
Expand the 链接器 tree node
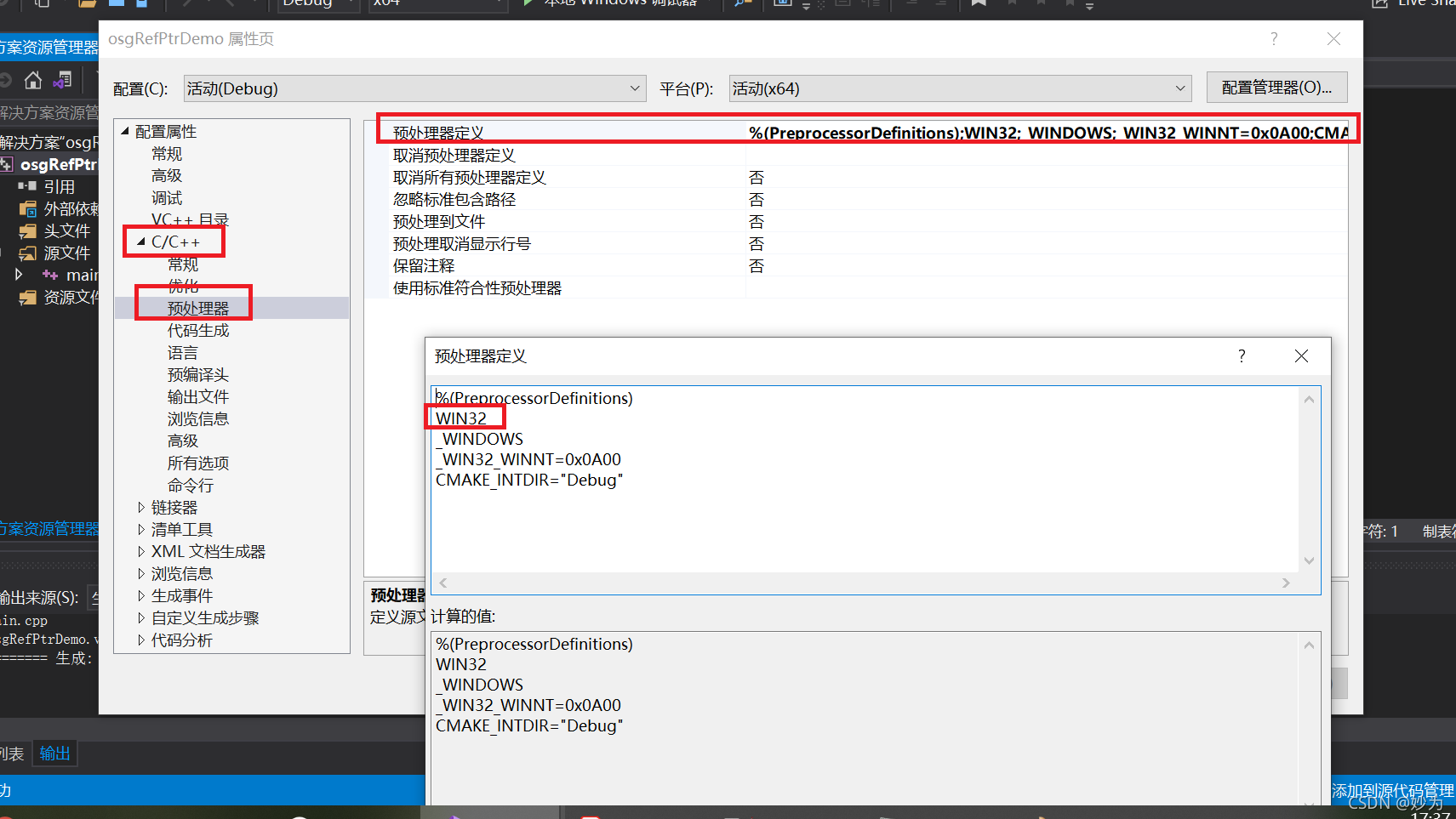pos(141,507)
